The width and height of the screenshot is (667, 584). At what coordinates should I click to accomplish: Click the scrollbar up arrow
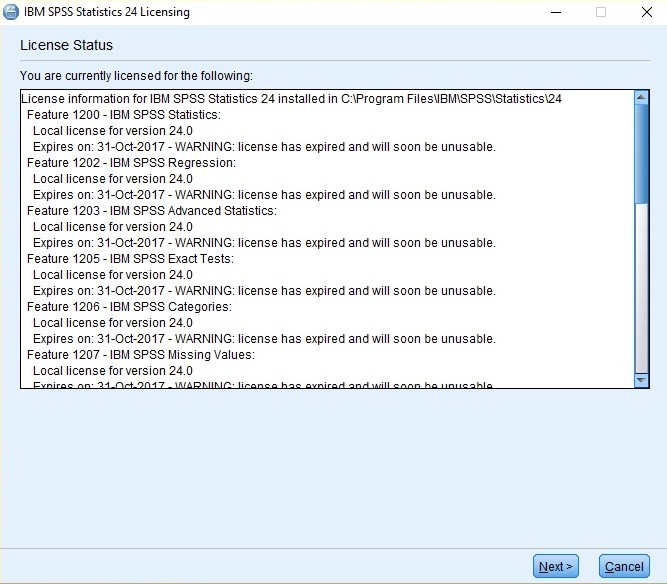[641, 97]
